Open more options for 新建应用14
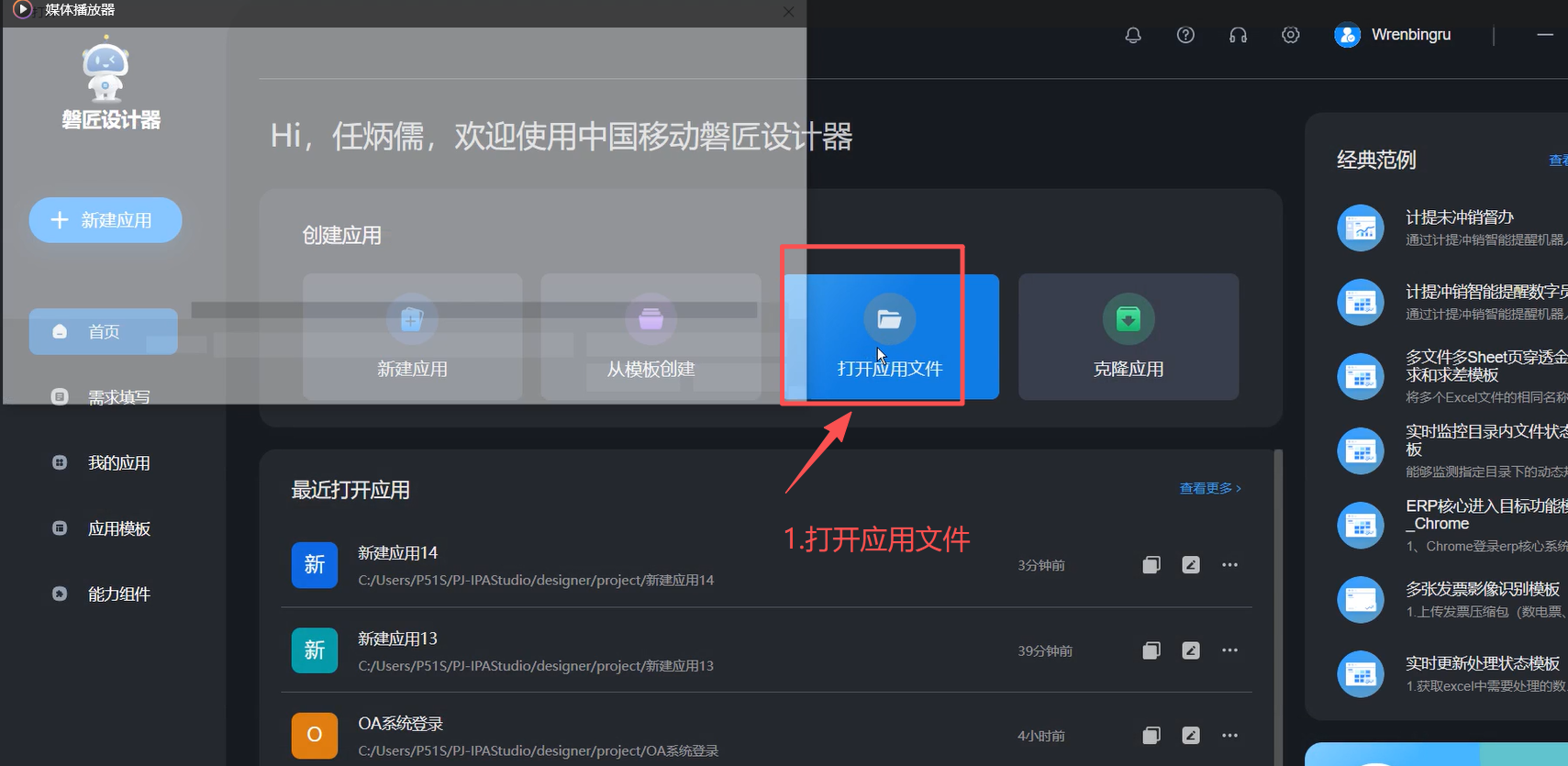The height and width of the screenshot is (766, 1568). [x=1230, y=565]
